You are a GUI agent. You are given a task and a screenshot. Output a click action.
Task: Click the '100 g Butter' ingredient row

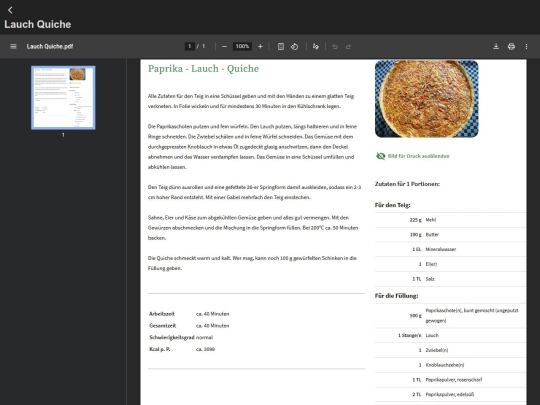tap(450, 235)
